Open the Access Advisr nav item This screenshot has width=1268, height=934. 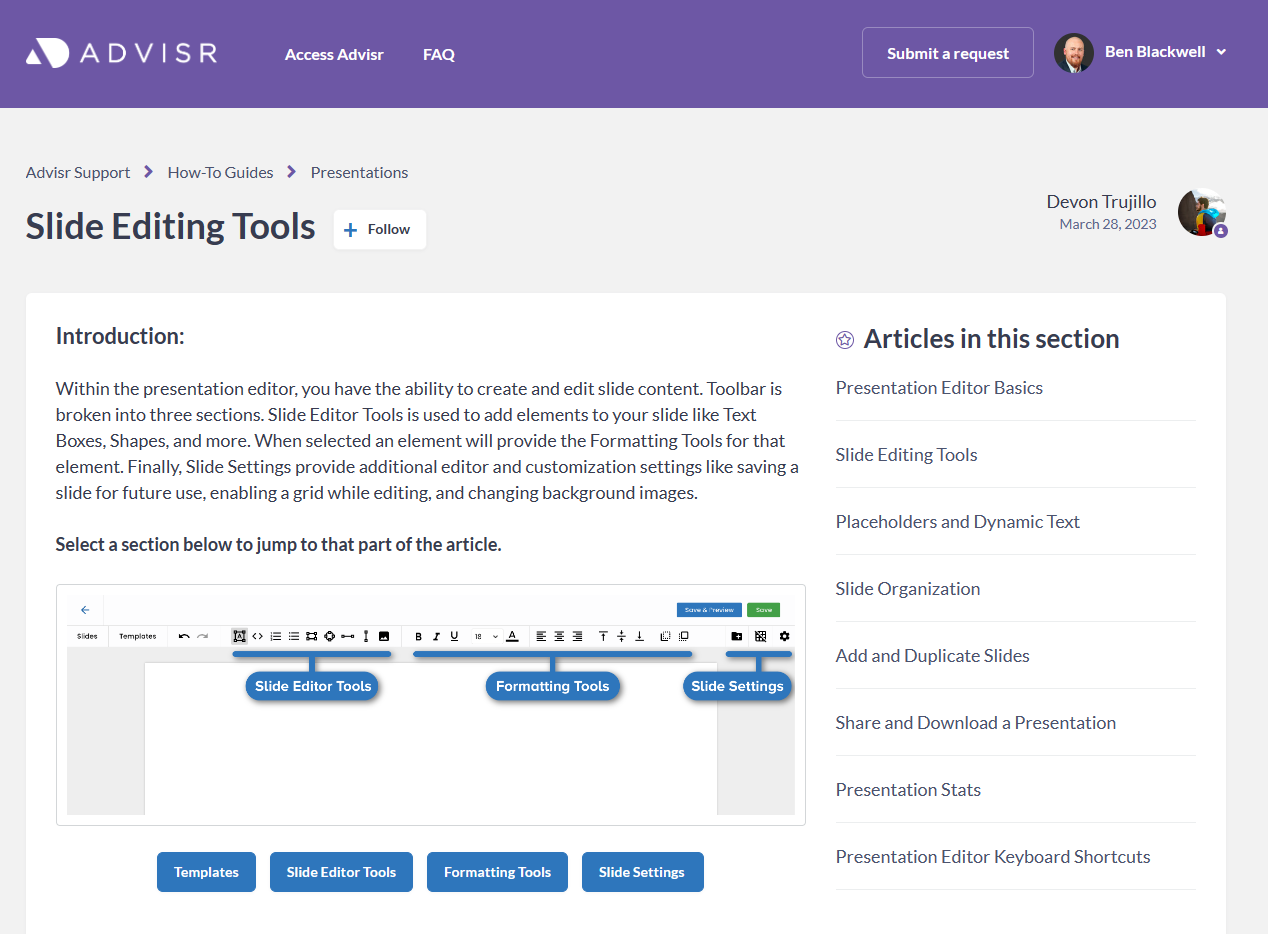click(334, 54)
